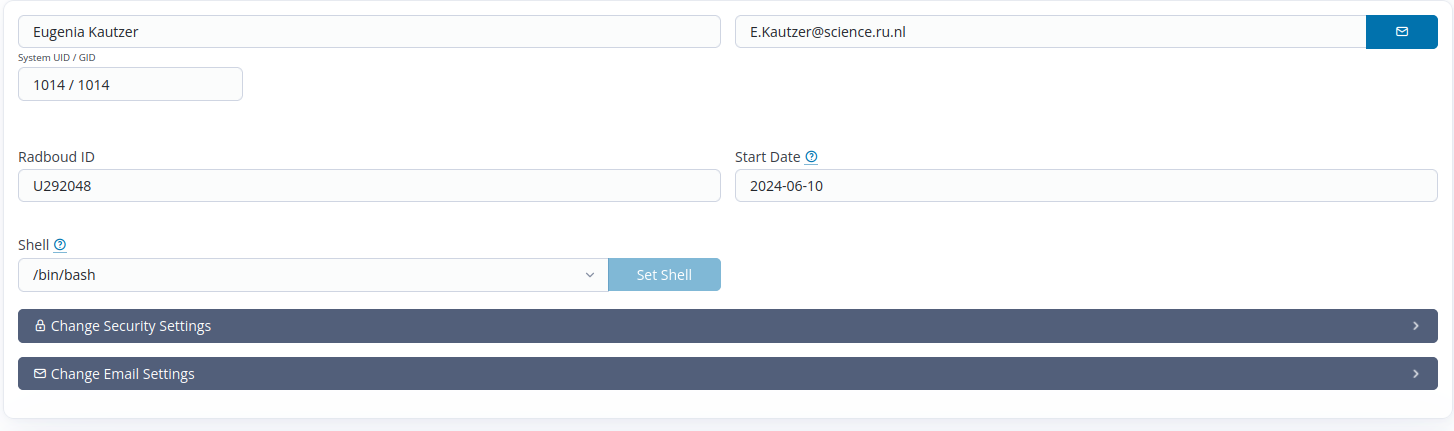Open the Change Security Settings panel title

(131, 326)
